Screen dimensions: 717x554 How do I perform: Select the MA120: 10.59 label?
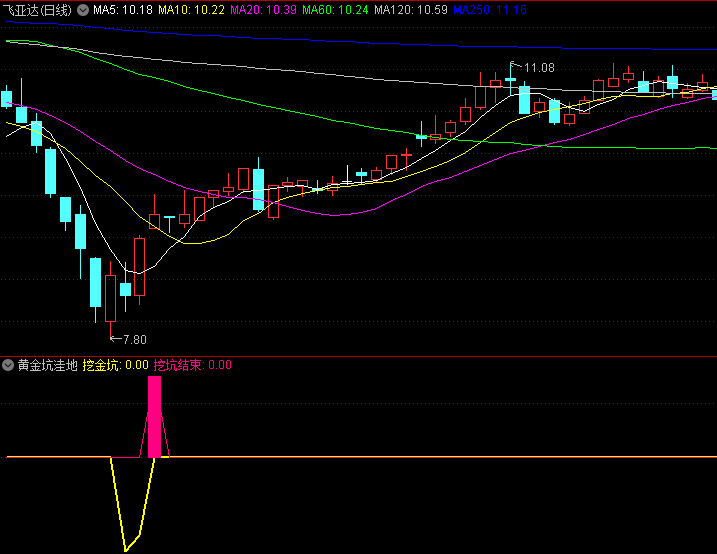tap(411, 10)
